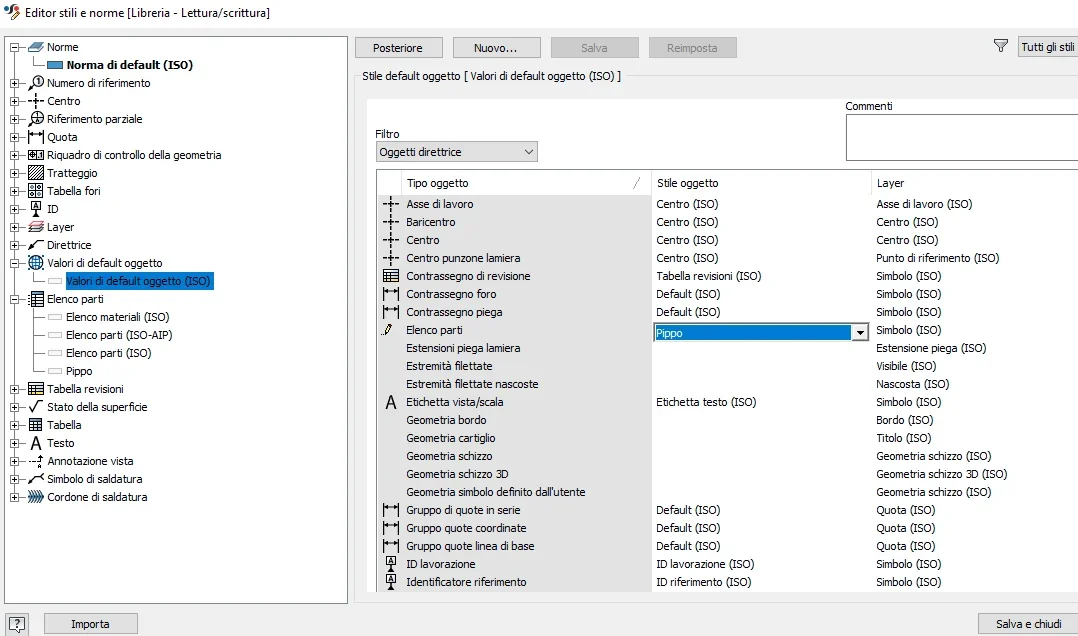Screen dimensions: 1078x636
Task: Click the Tabella revisioni icon
Action: 36,389
